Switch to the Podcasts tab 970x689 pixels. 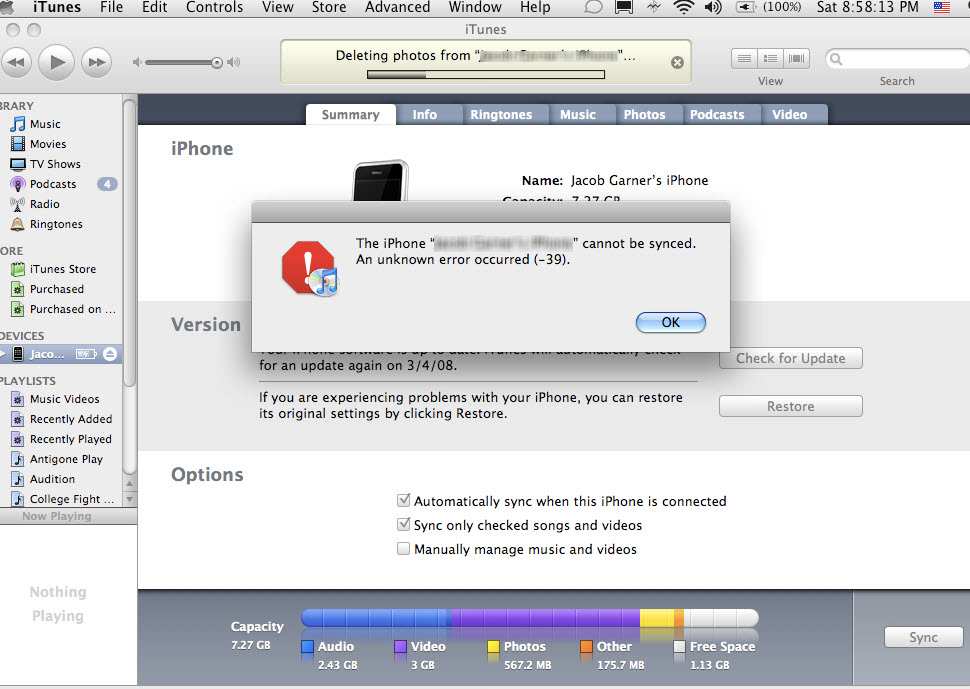point(717,114)
